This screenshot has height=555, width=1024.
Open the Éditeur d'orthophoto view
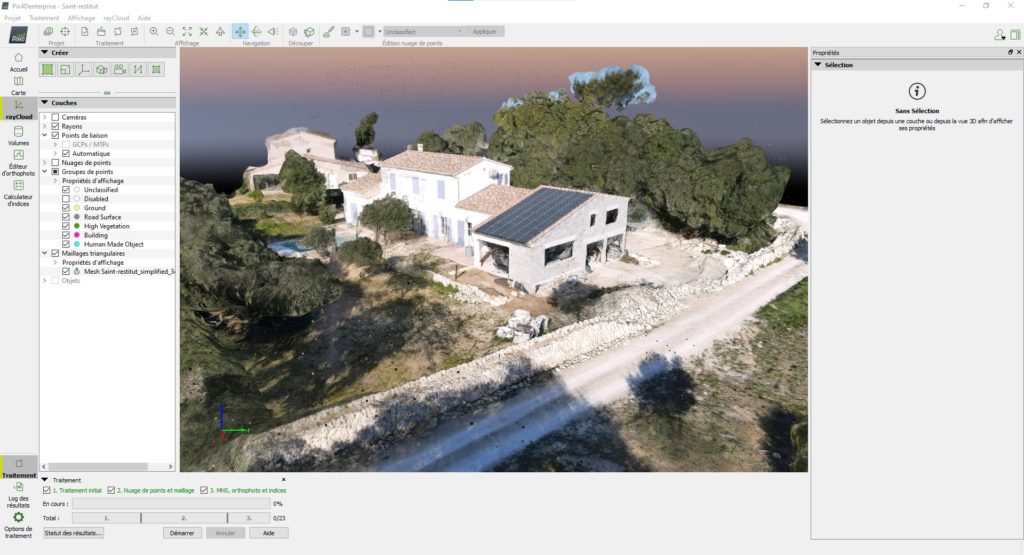coord(18,163)
